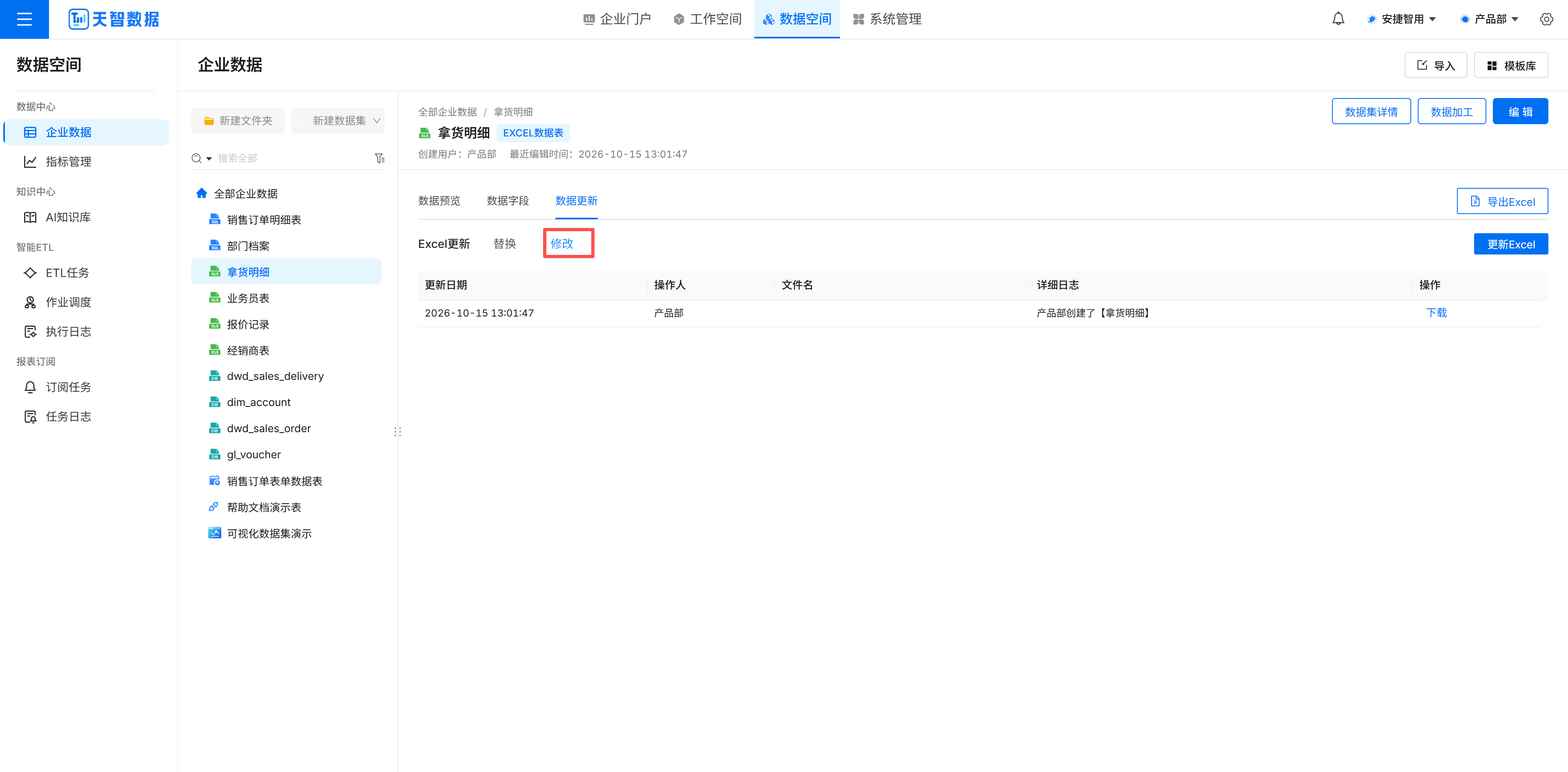Expand the 产品部 account dropdown
1568x772 pixels.
[1490, 19]
